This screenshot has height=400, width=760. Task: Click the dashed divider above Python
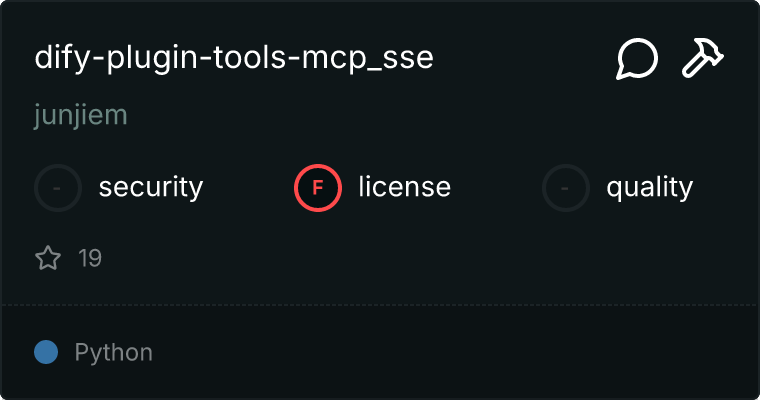pyautogui.click(x=380, y=304)
